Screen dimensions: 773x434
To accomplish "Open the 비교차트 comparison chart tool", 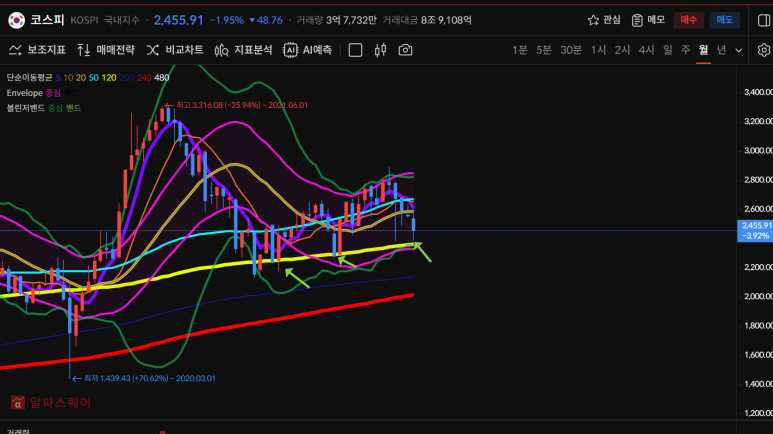I will (x=175, y=50).
